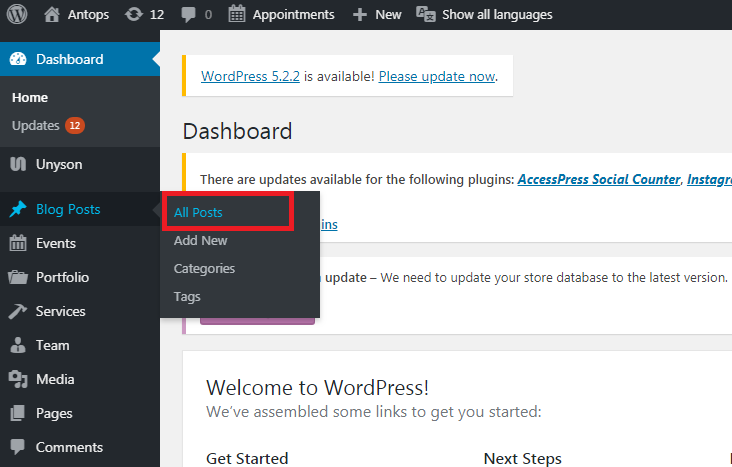Click the Blog Posts pushpin icon

pyautogui.click(x=18, y=209)
